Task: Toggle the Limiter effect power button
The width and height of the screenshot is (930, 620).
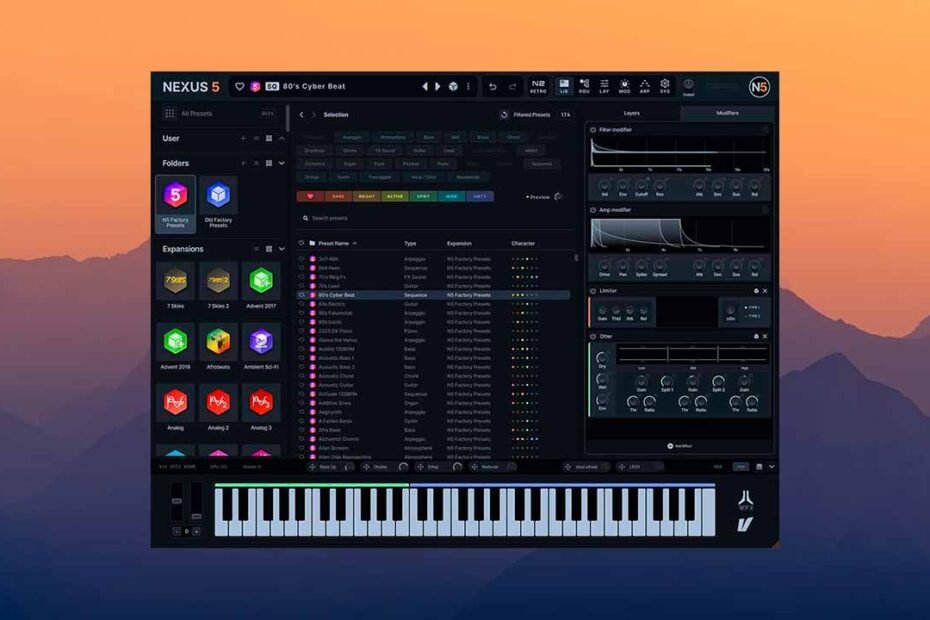Action: pyautogui.click(x=593, y=291)
